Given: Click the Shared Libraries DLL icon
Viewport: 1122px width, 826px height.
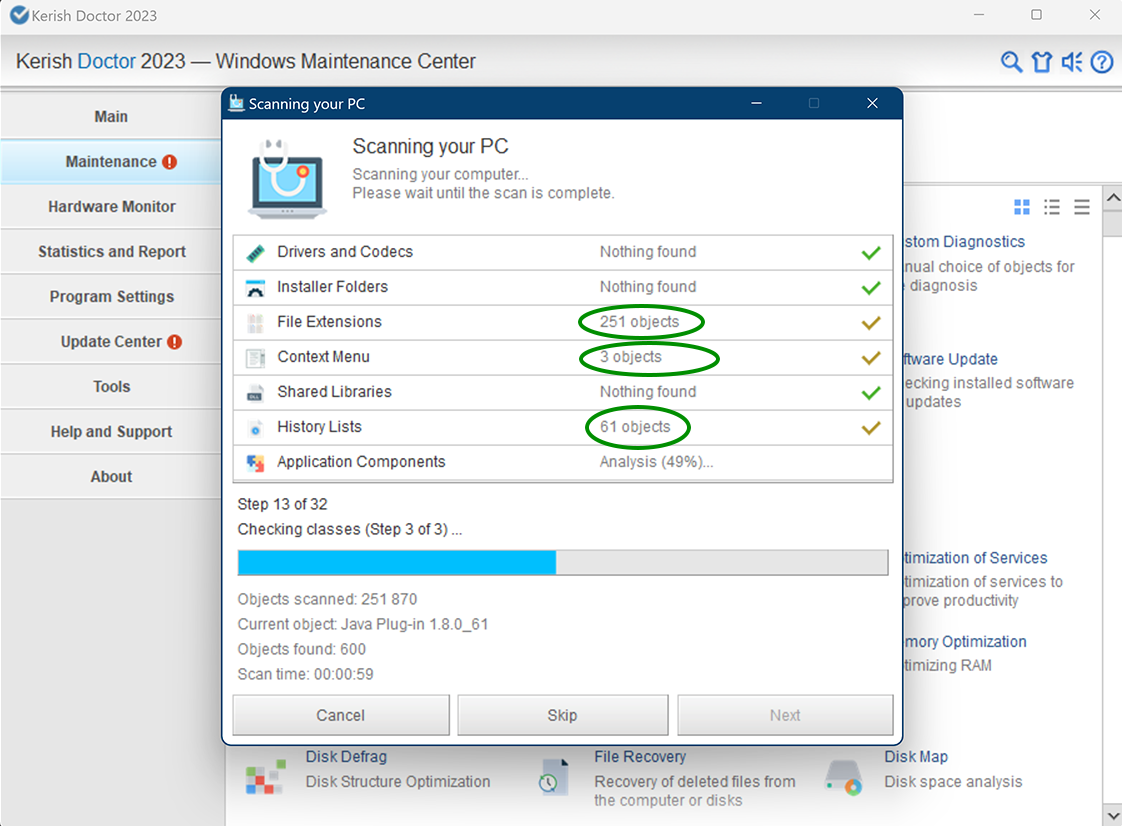Looking at the screenshot, I should pyautogui.click(x=255, y=393).
